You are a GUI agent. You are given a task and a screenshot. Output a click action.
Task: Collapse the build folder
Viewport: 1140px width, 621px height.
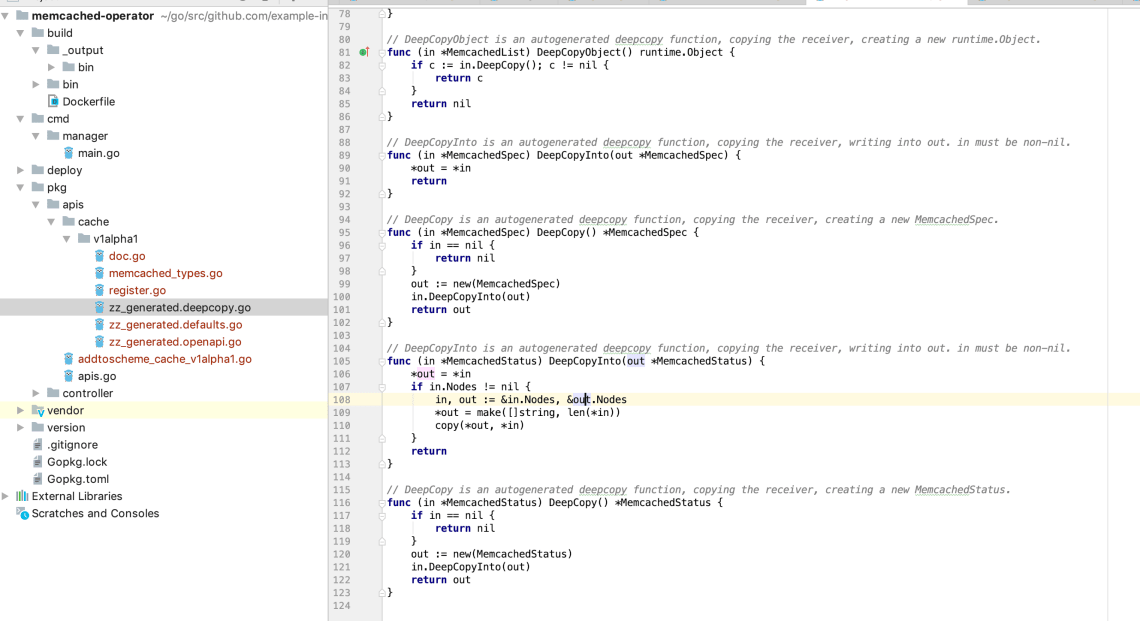22,32
